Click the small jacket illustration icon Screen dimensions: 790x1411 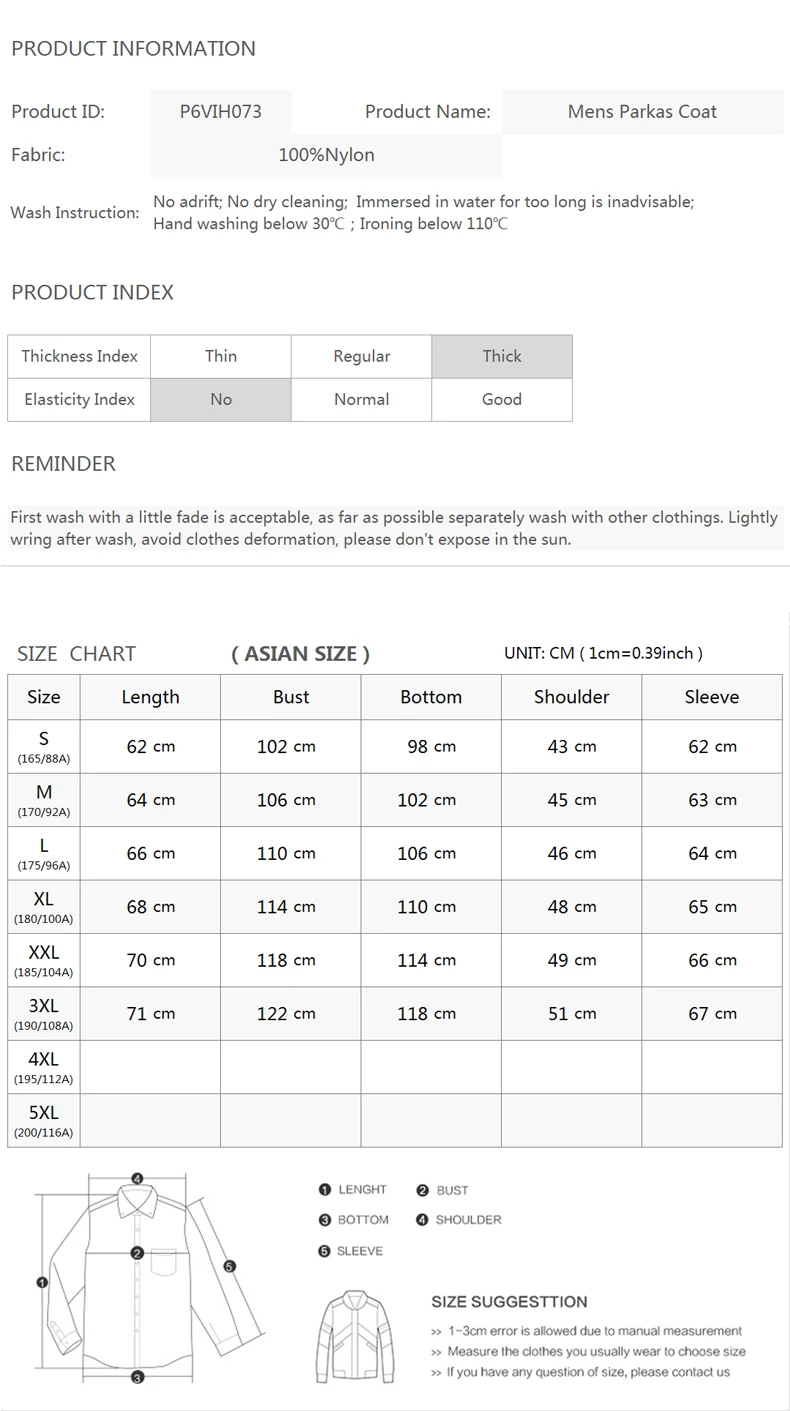pyautogui.click(x=356, y=1337)
